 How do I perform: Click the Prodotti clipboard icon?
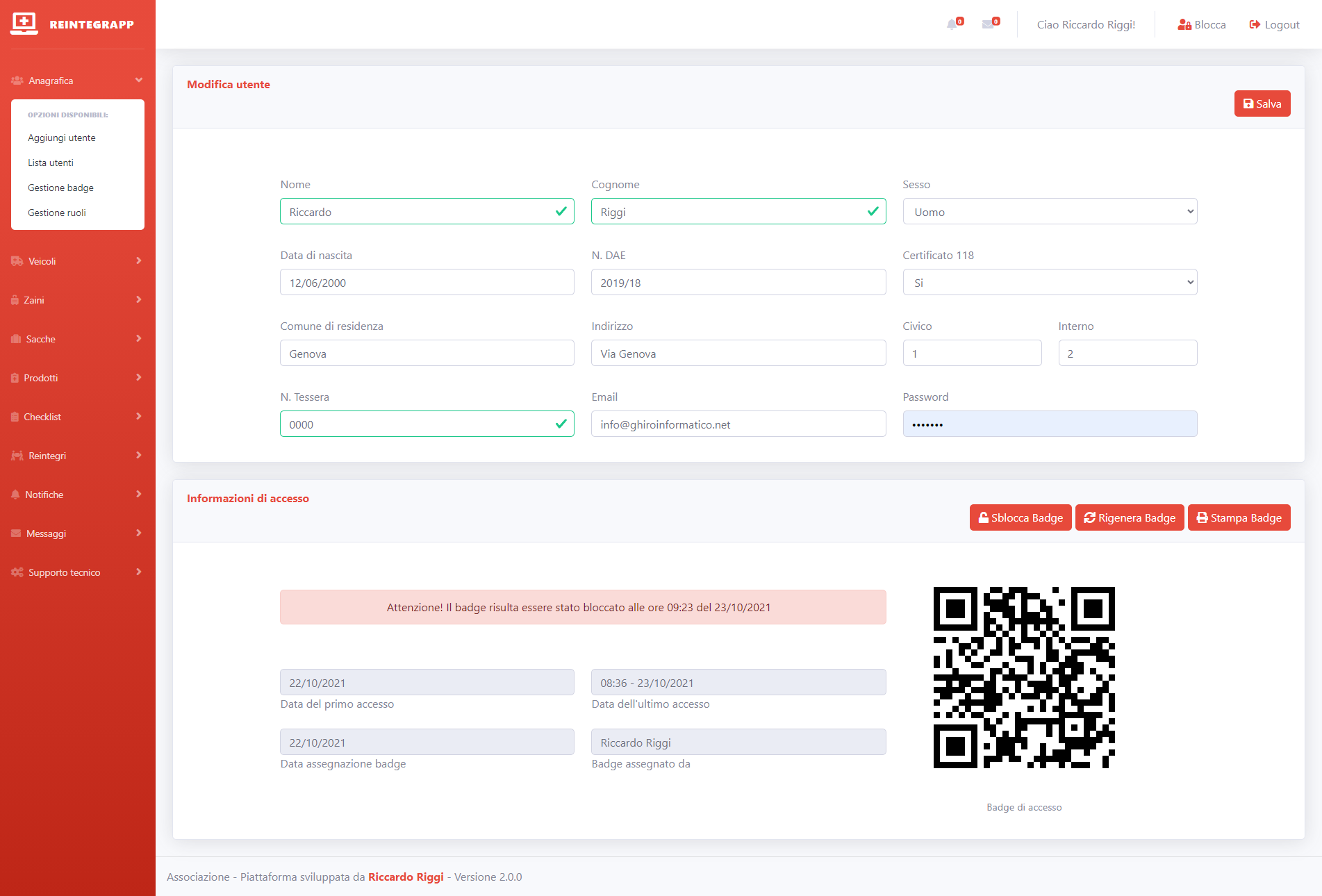(x=15, y=378)
